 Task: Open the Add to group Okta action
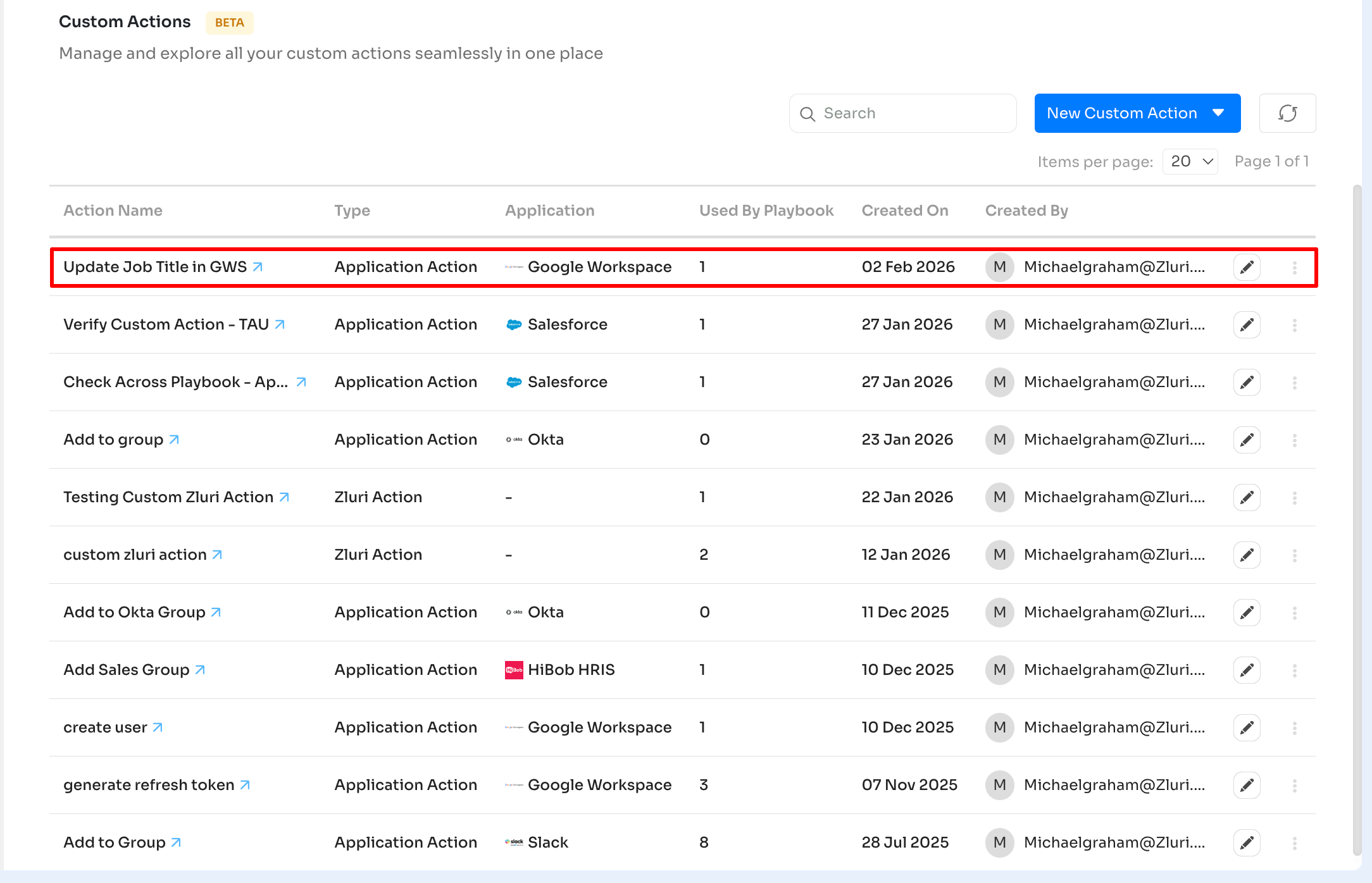tap(114, 440)
